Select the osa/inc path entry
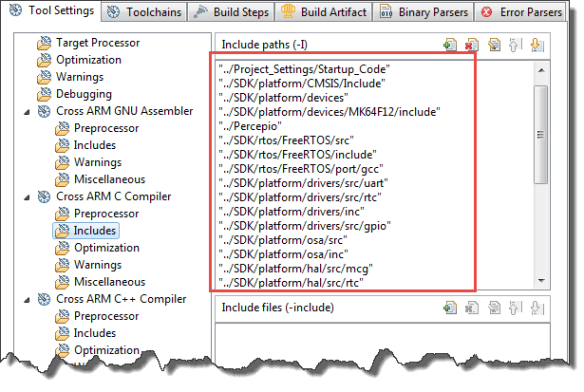This screenshot has height=392, width=584. point(283,255)
